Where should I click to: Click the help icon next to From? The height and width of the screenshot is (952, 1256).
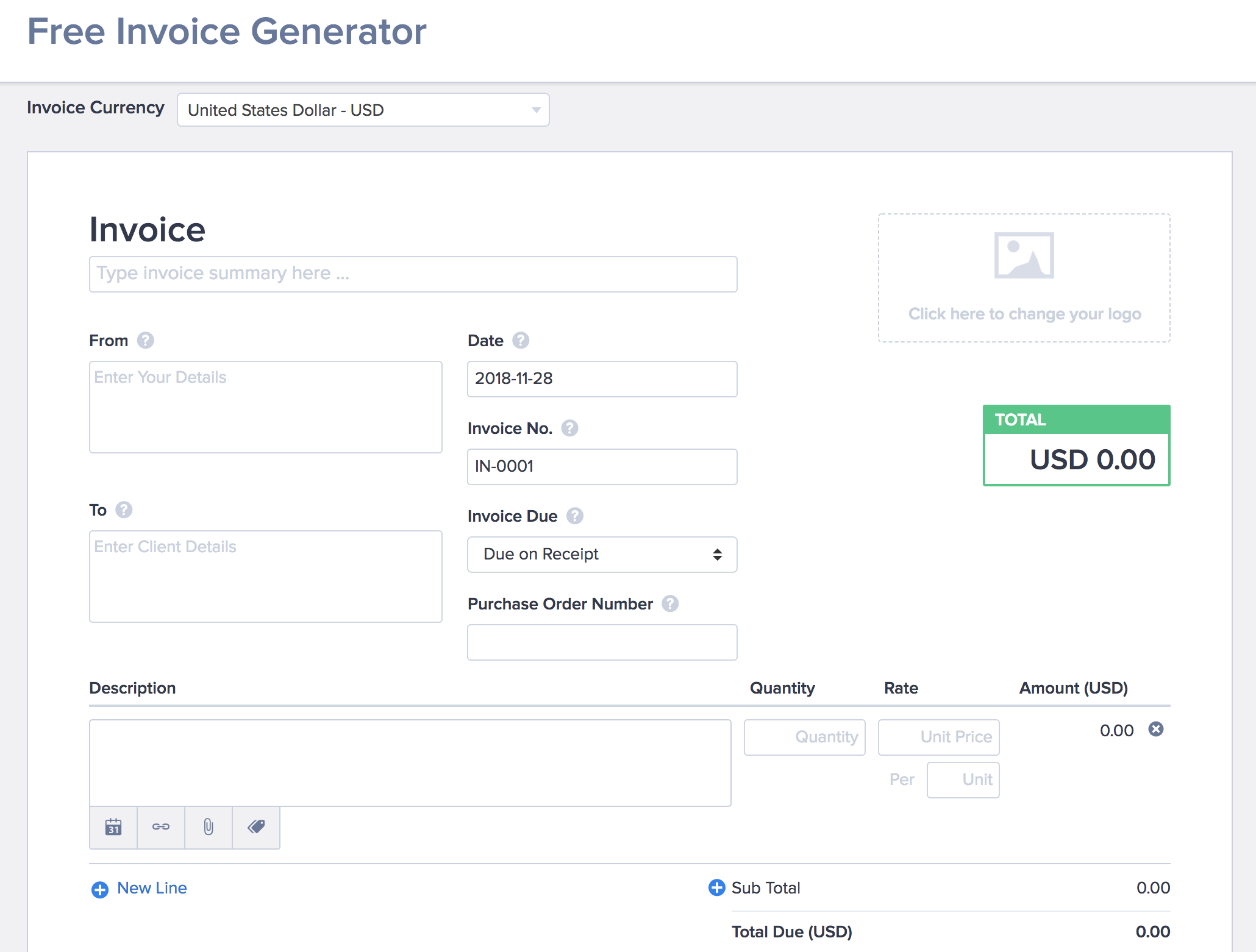[145, 340]
